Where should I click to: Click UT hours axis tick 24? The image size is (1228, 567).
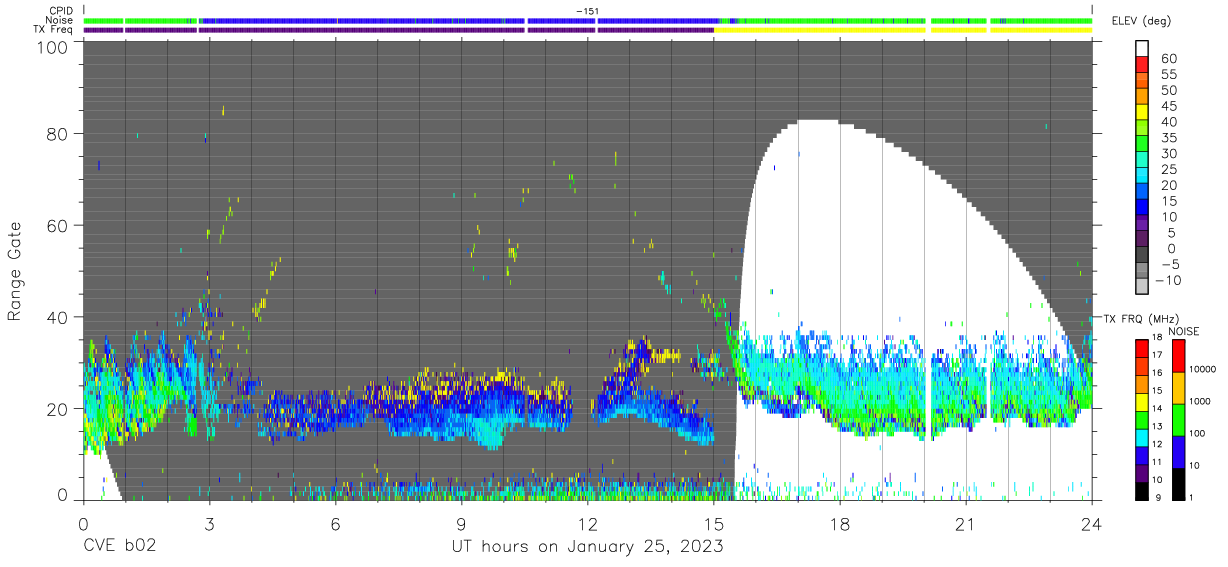1092,523
